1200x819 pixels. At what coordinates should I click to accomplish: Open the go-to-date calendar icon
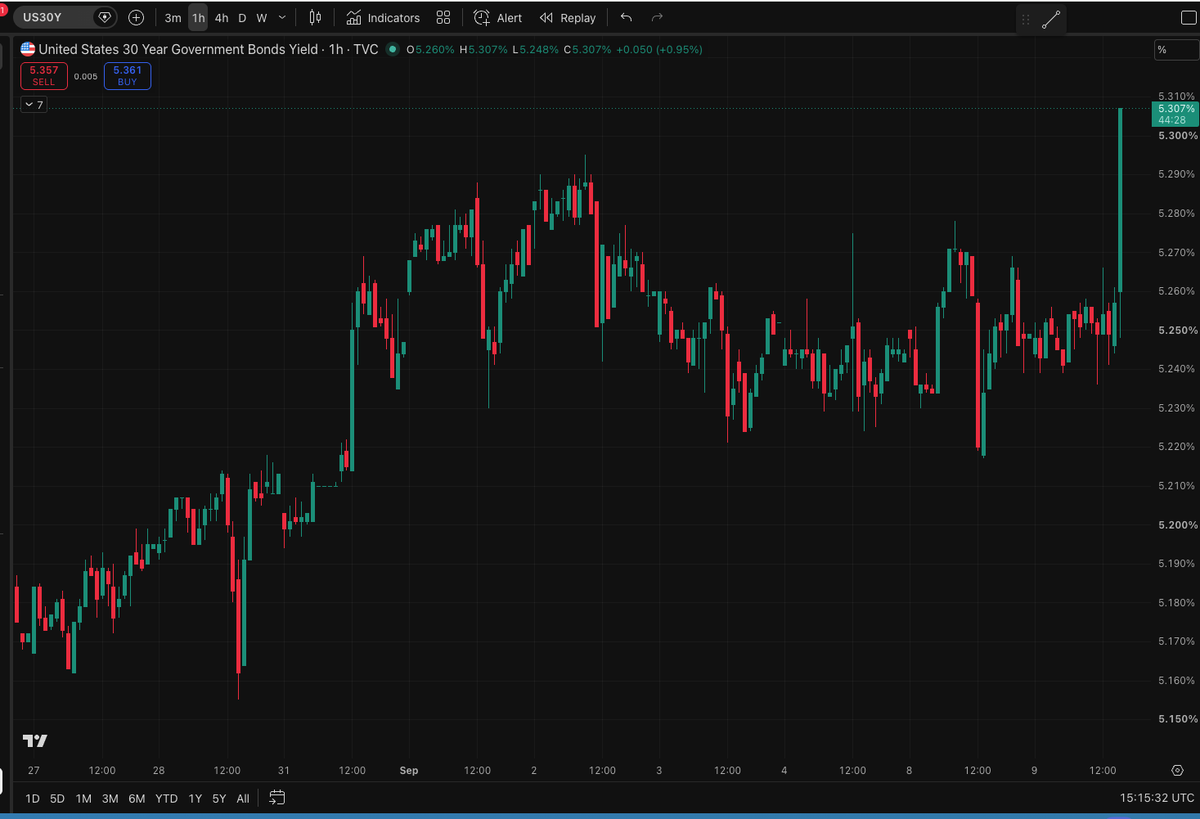point(277,798)
